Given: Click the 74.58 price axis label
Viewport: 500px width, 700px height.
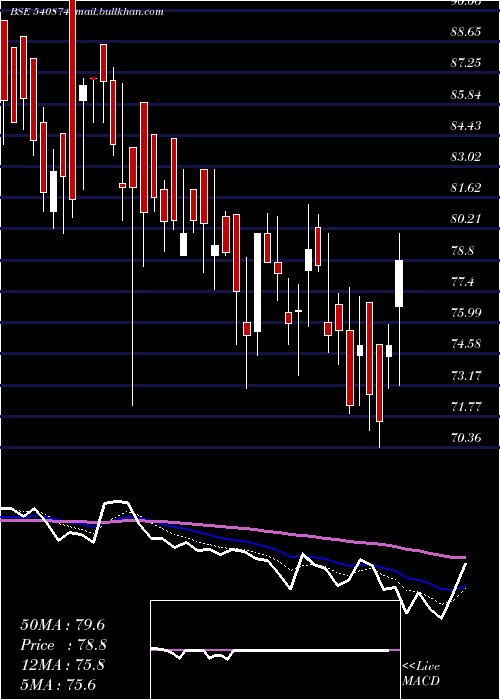Looking at the screenshot, I should 466,344.
